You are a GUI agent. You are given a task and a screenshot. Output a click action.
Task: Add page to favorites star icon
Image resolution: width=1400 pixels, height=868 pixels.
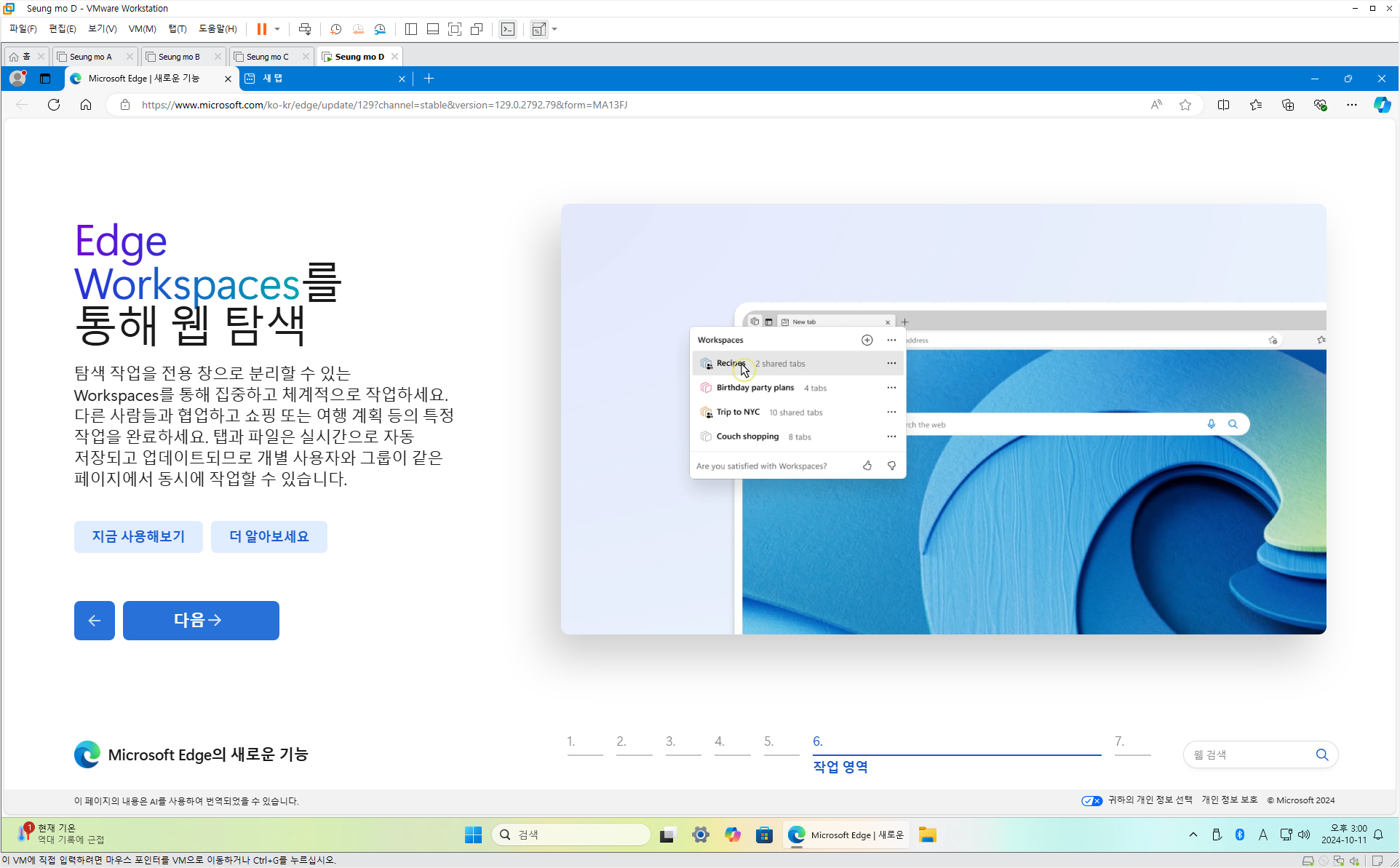pos(1185,105)
